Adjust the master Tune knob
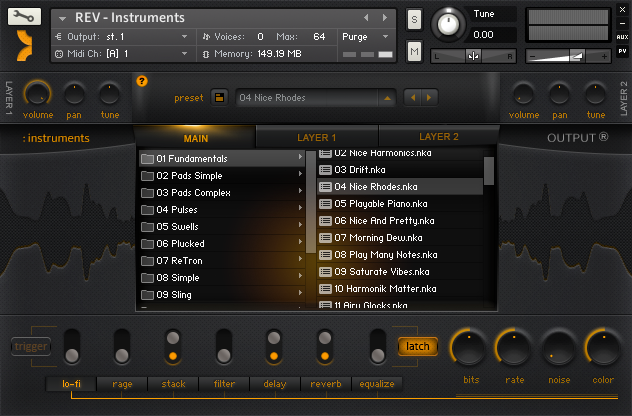632x416 pixels. tap(448, 25)
